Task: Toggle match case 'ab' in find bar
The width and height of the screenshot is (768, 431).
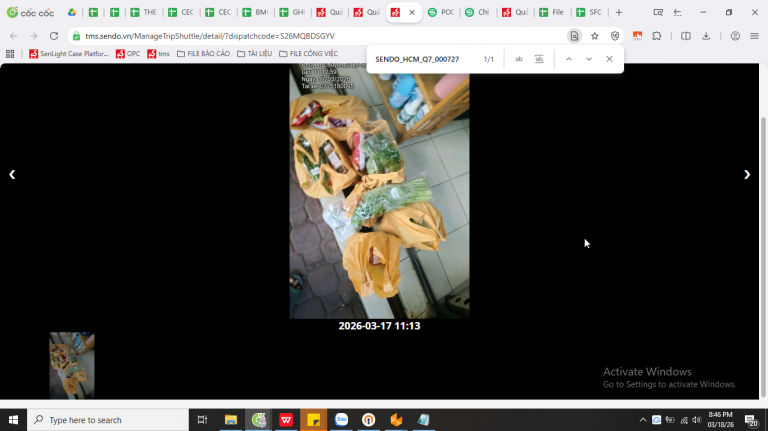Action: [519, 59]
